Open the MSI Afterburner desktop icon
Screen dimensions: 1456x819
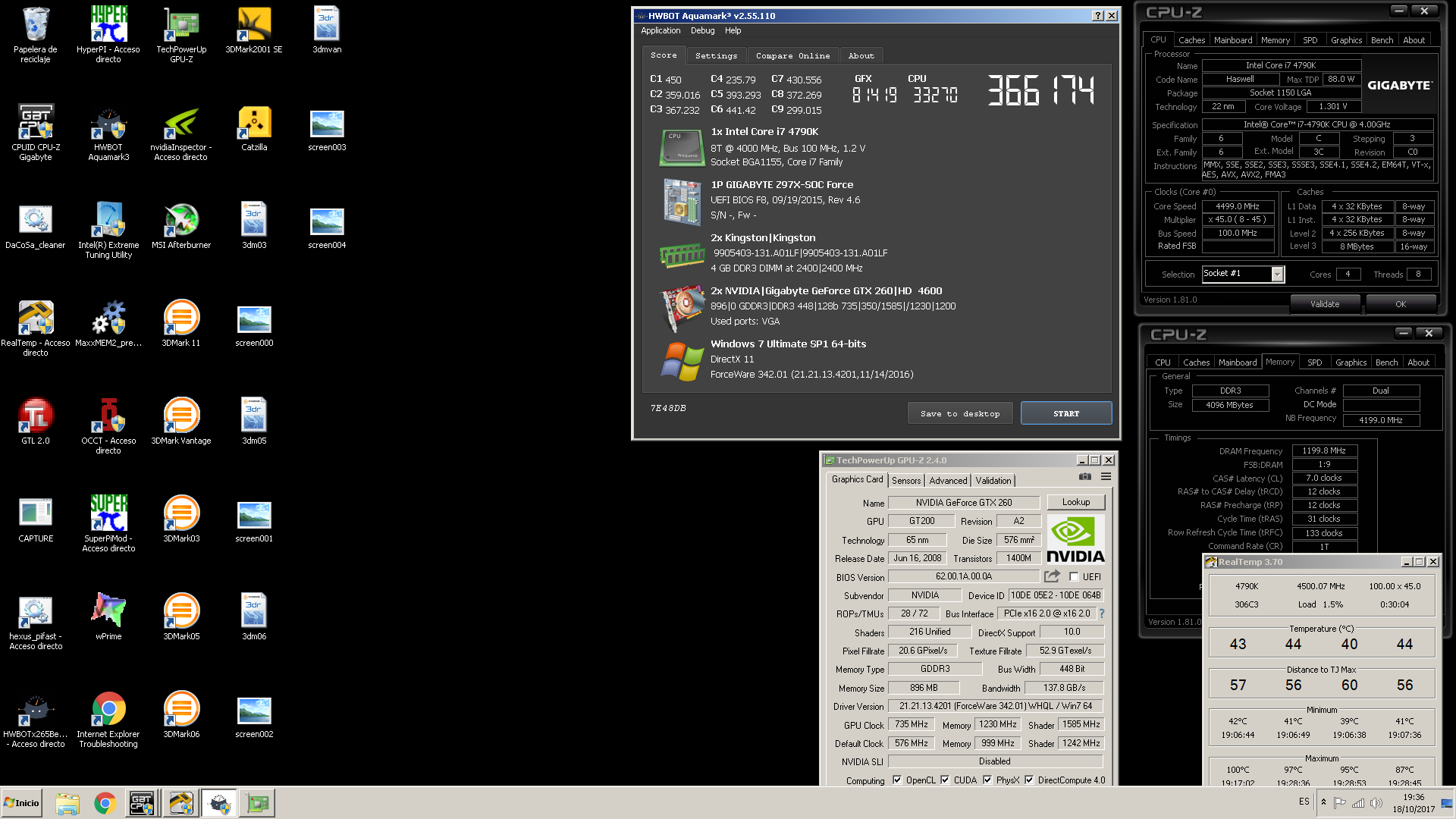pos(181,226)
